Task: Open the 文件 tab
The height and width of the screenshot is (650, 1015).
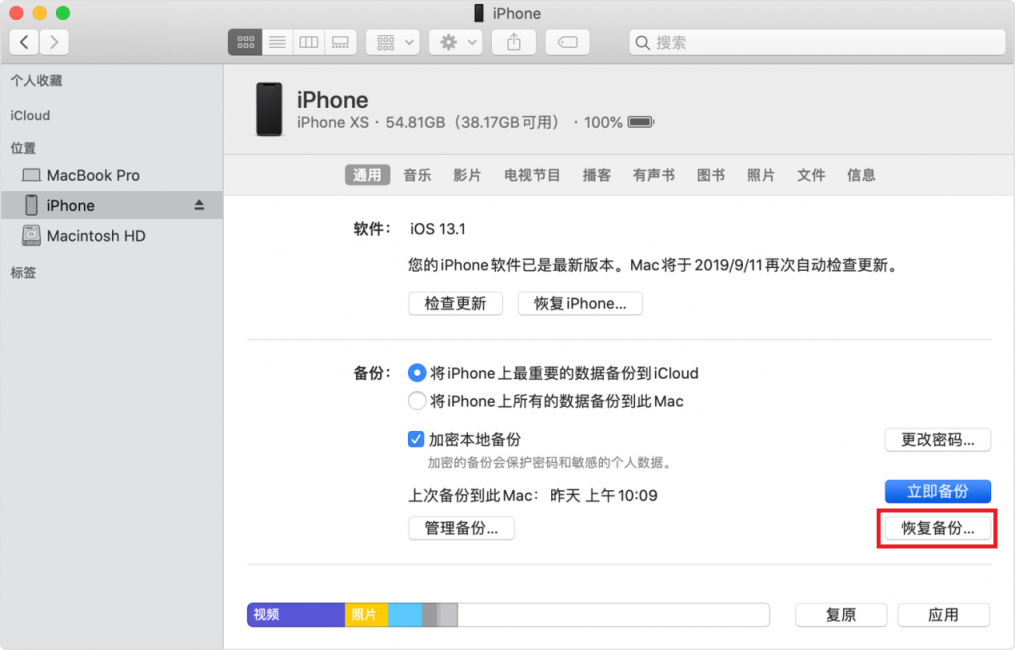Action: (x=811, y=175)
